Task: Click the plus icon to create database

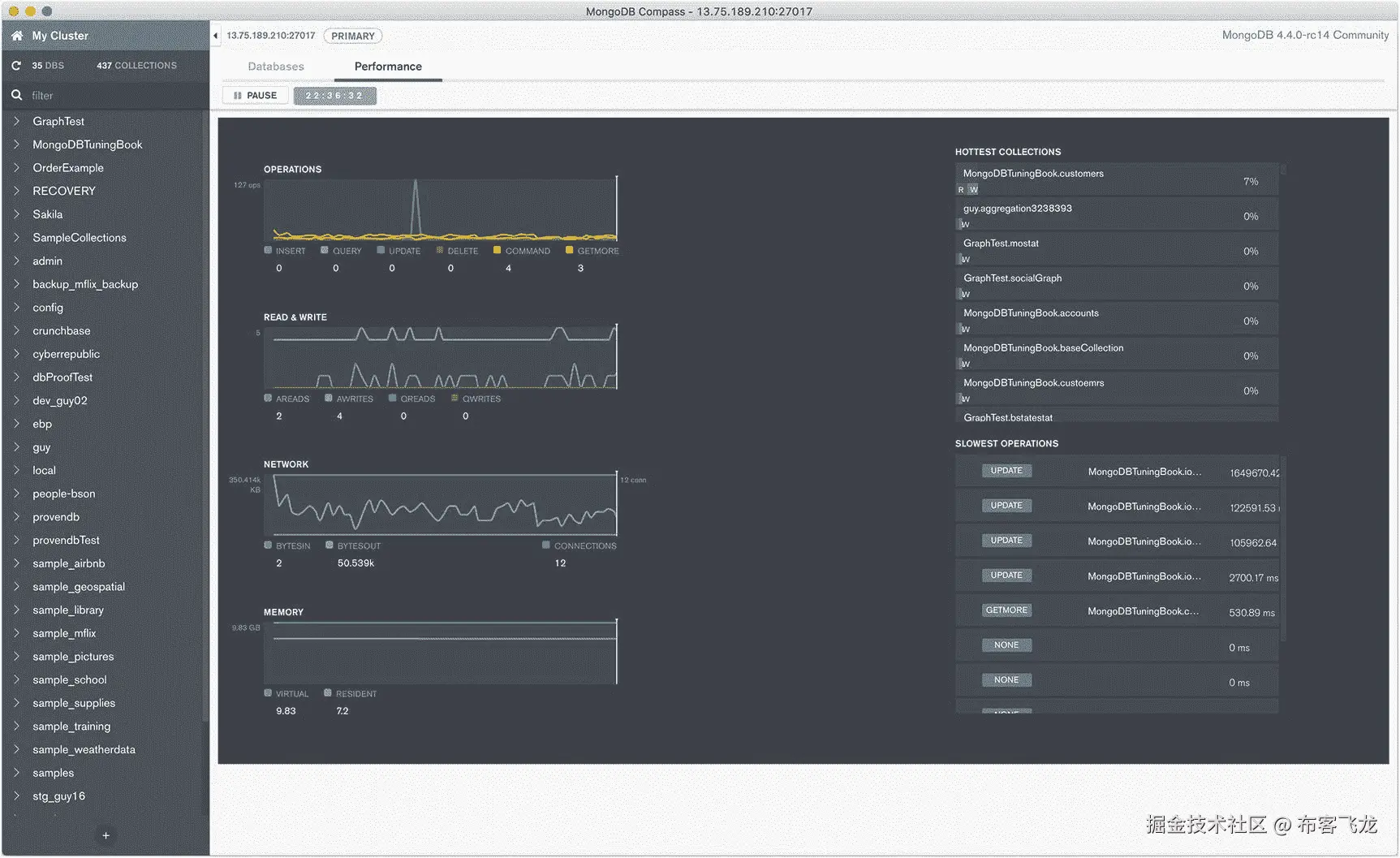Action: (106, 835)
